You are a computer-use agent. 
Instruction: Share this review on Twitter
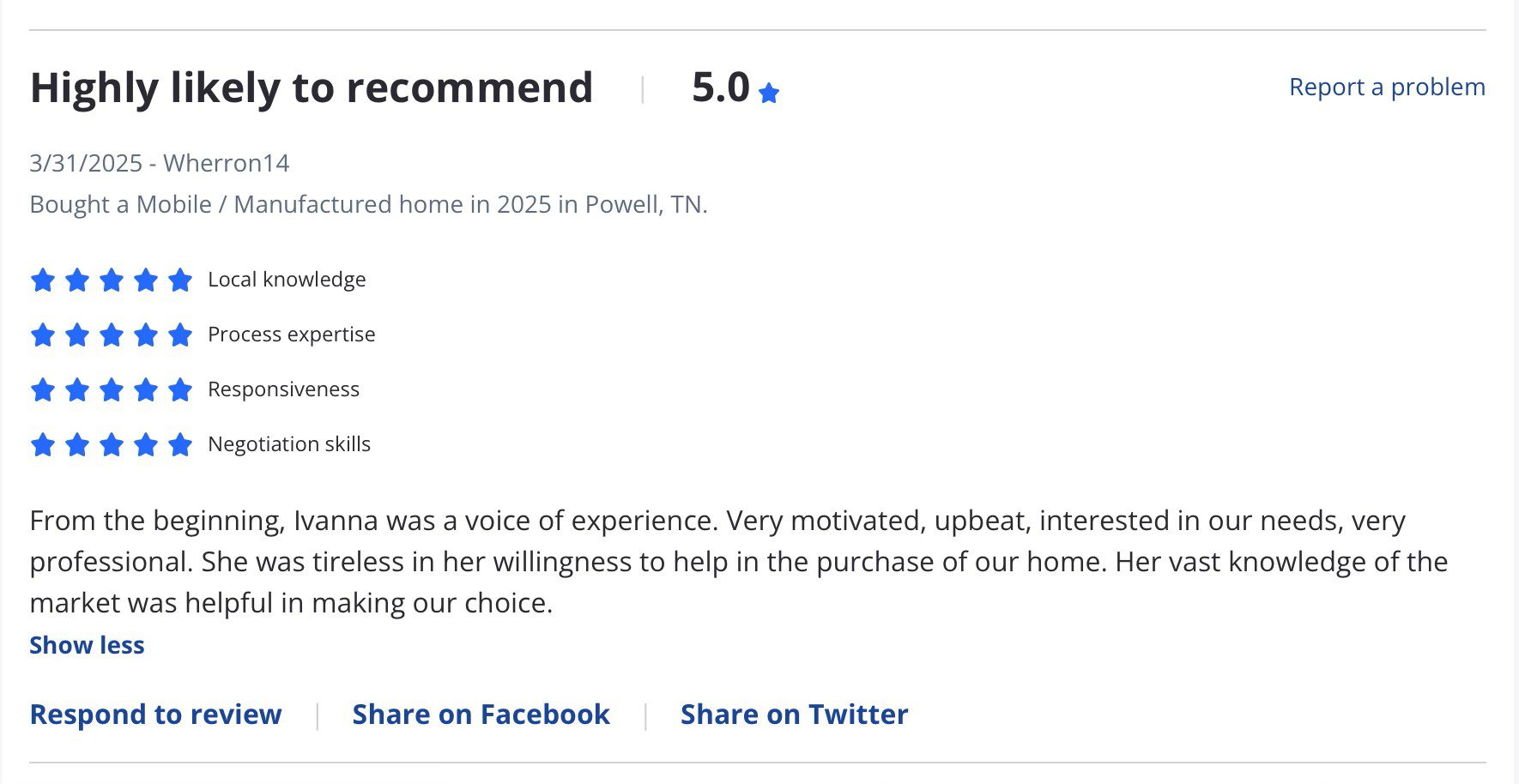pyautogui.click(x=794, y=715)
